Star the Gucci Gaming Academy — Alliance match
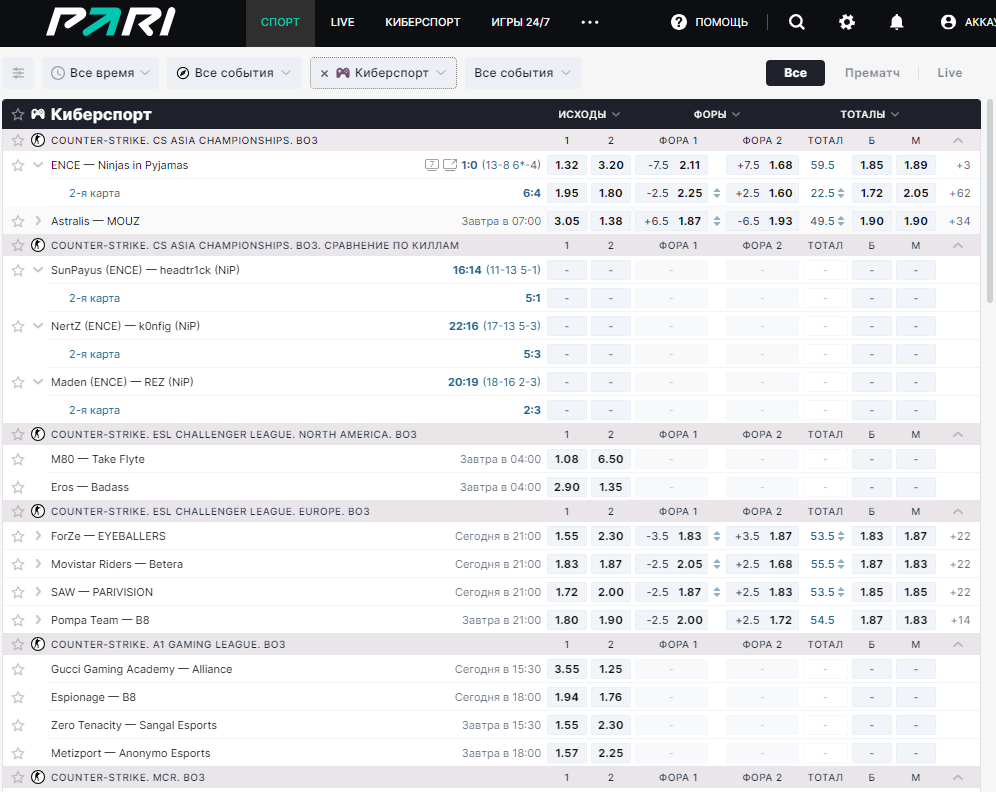Image resolution: width=996 pixels, height=792 pixels. (x=18, y=669)
